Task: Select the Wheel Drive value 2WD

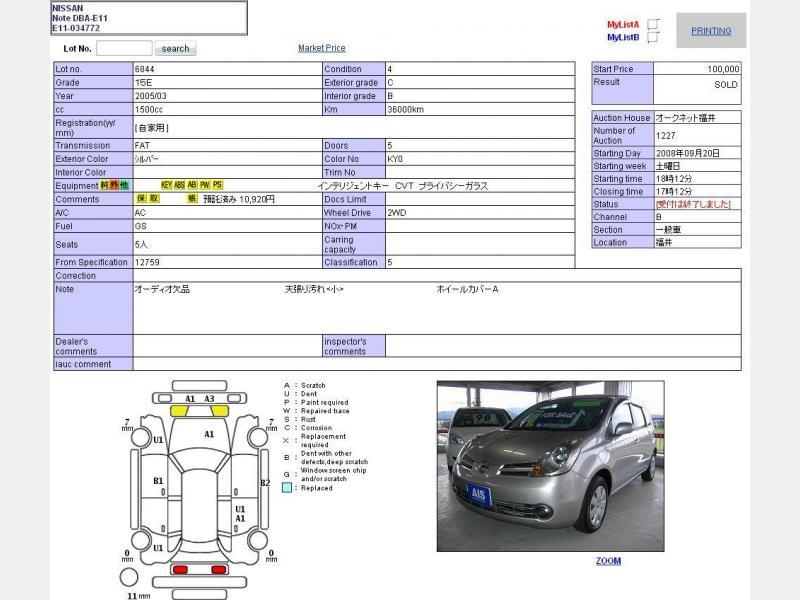Action: coord(397,212)
